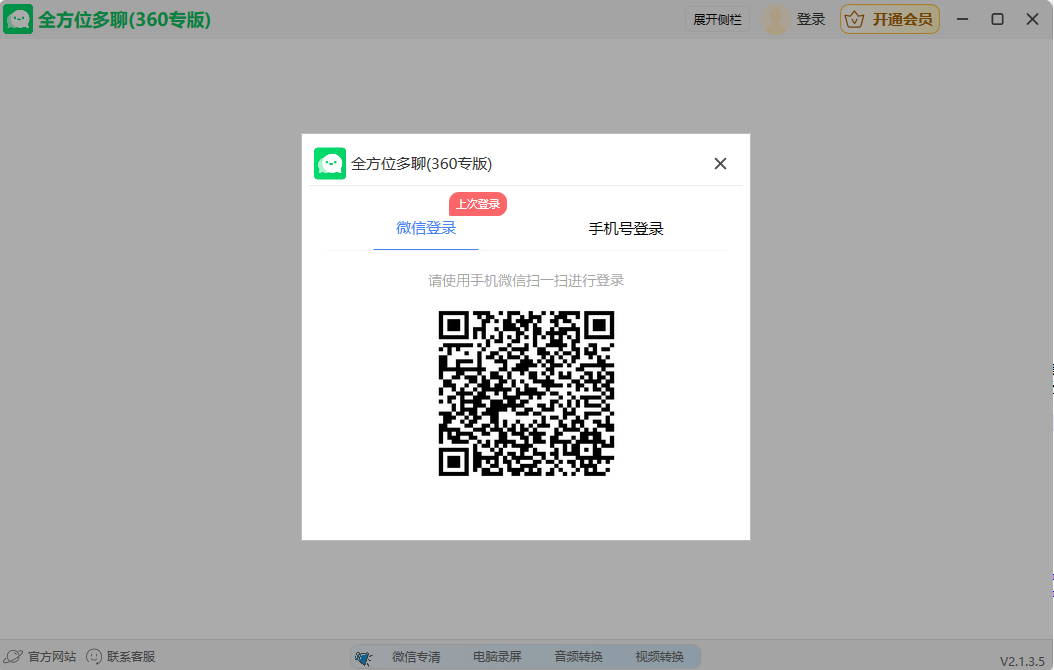Image resolution: width=1054 pixels, height=670 pixels.
Task: Switch to 手机号登录 tab
Action: (626, 229)
